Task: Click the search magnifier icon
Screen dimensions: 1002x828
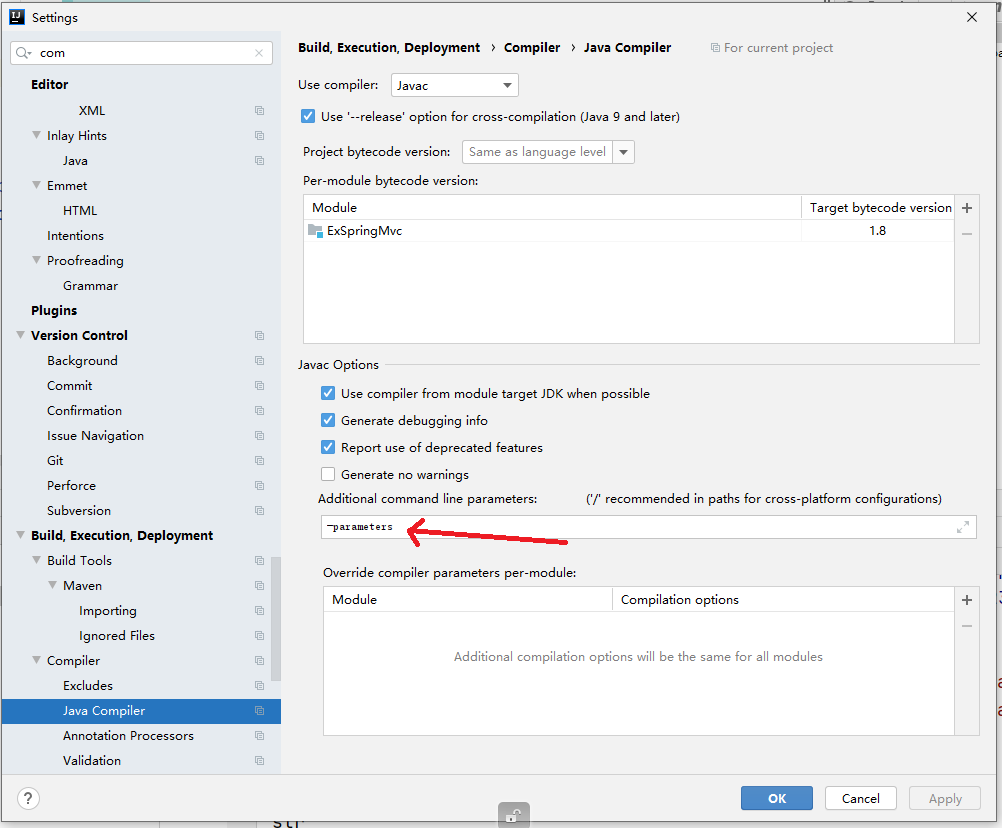Action: 23,53
